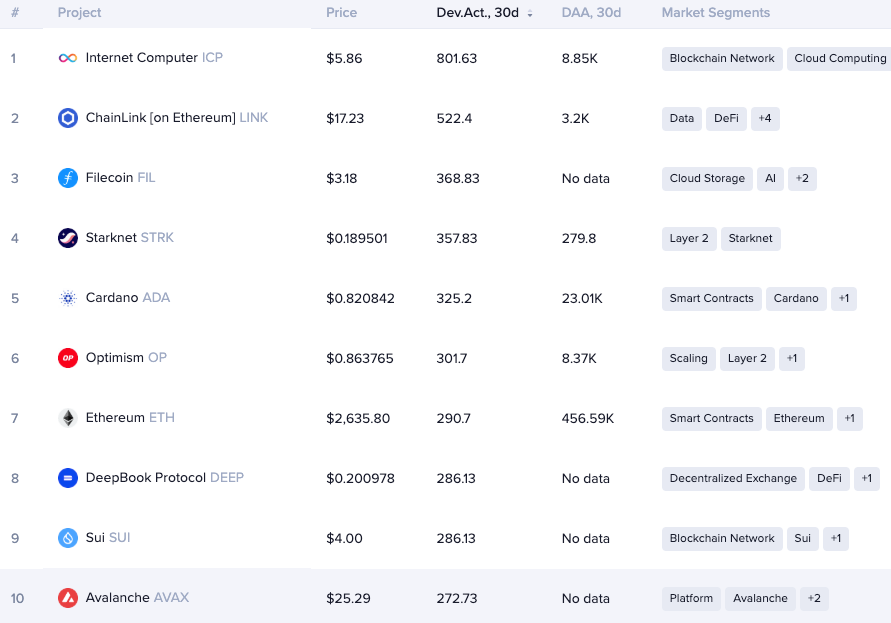Click the $0.189501 Starknet price

tap(357, 238)
